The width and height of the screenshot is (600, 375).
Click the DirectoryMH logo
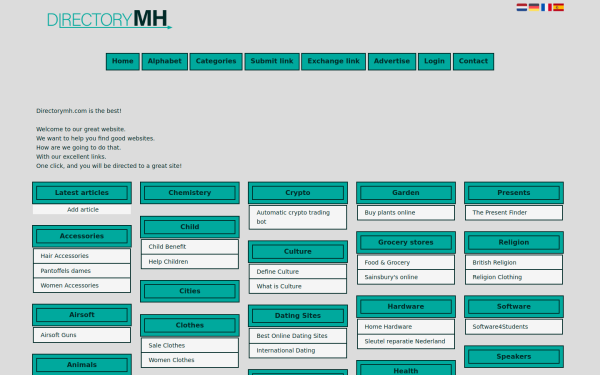109,19
